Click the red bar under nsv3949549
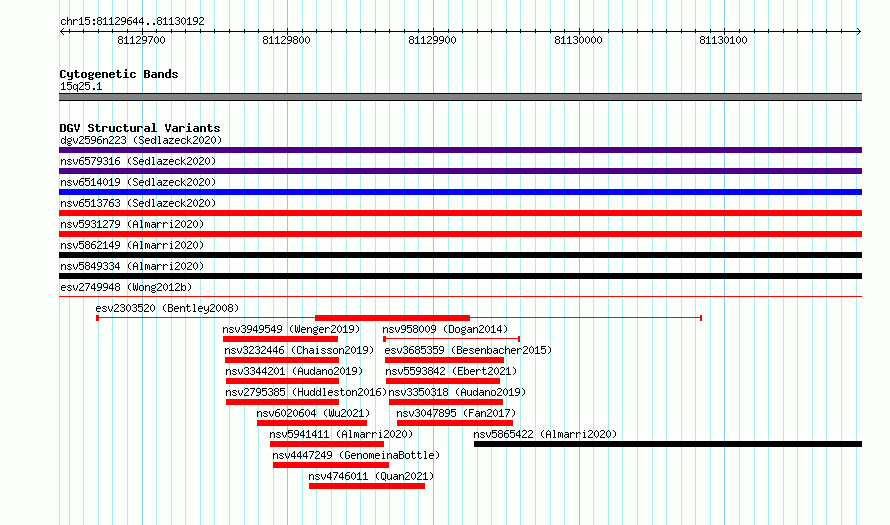 [x=280, y=339]
